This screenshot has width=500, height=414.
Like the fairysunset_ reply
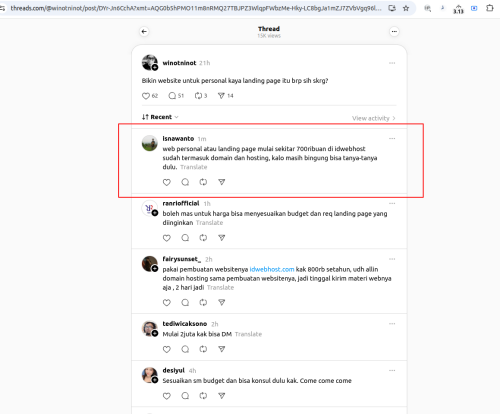(167, 302)
